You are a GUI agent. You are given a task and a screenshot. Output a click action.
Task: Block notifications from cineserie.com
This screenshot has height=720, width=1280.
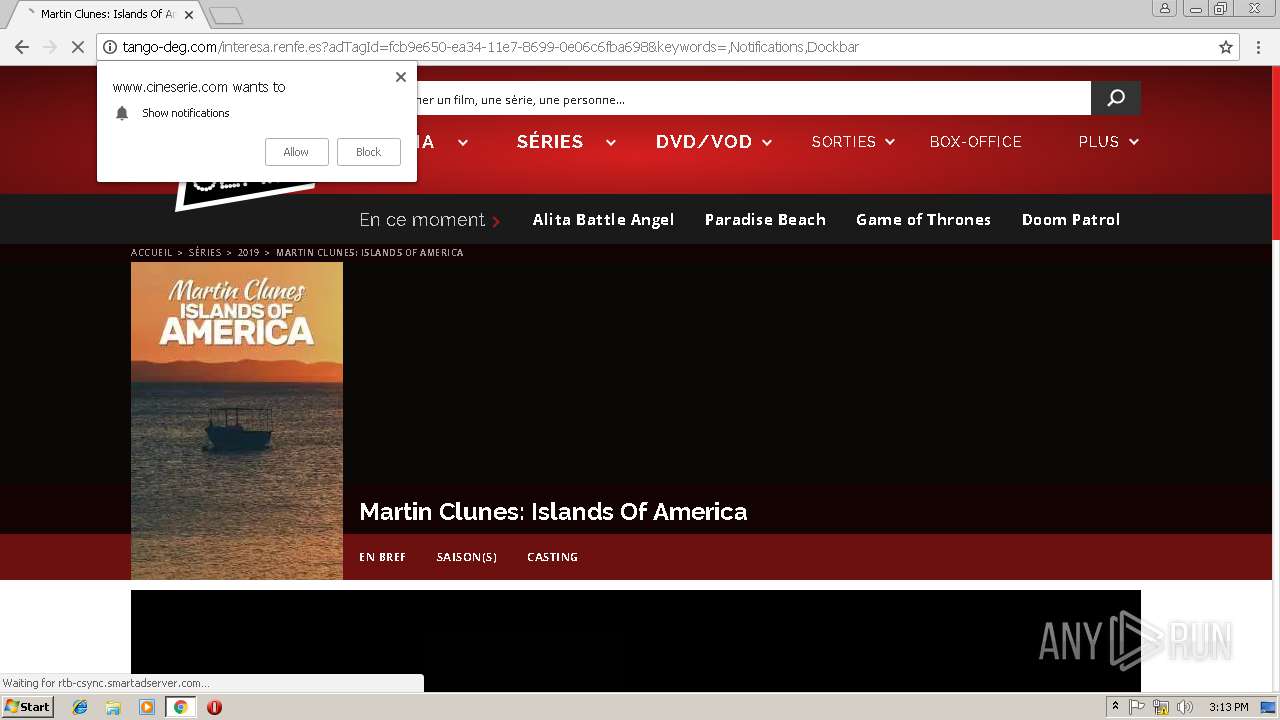(368, 152)
